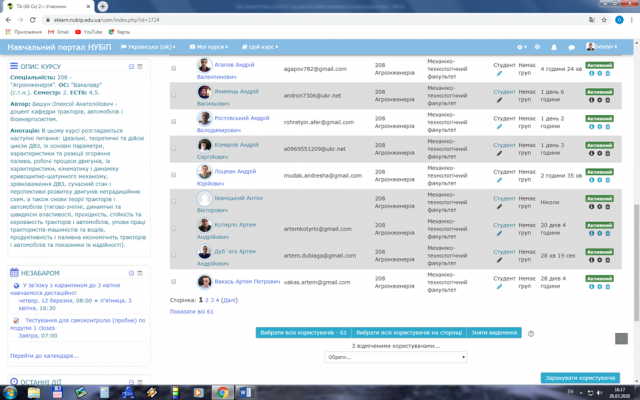Go to page 2 of the participants list
This screenshot has height=400, width=640.
point(208,299)
